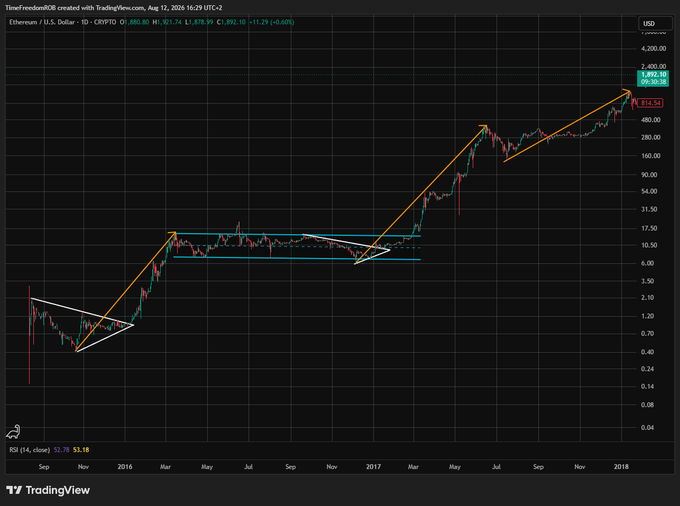This screenshot has width=680, height=506.
Task: Select the Ethereum / U.S. Dollar symbol title
Action: (43, 22)
